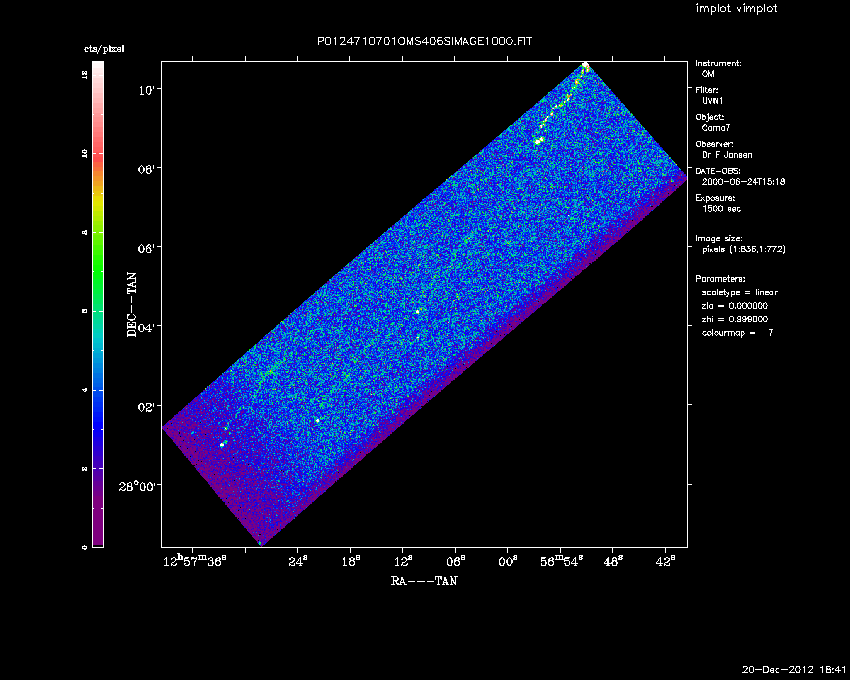Image resolution: width=850 pixels, height=680 pixels.
Task: Click the 'Object:' label
Action: tap(710, 117)
